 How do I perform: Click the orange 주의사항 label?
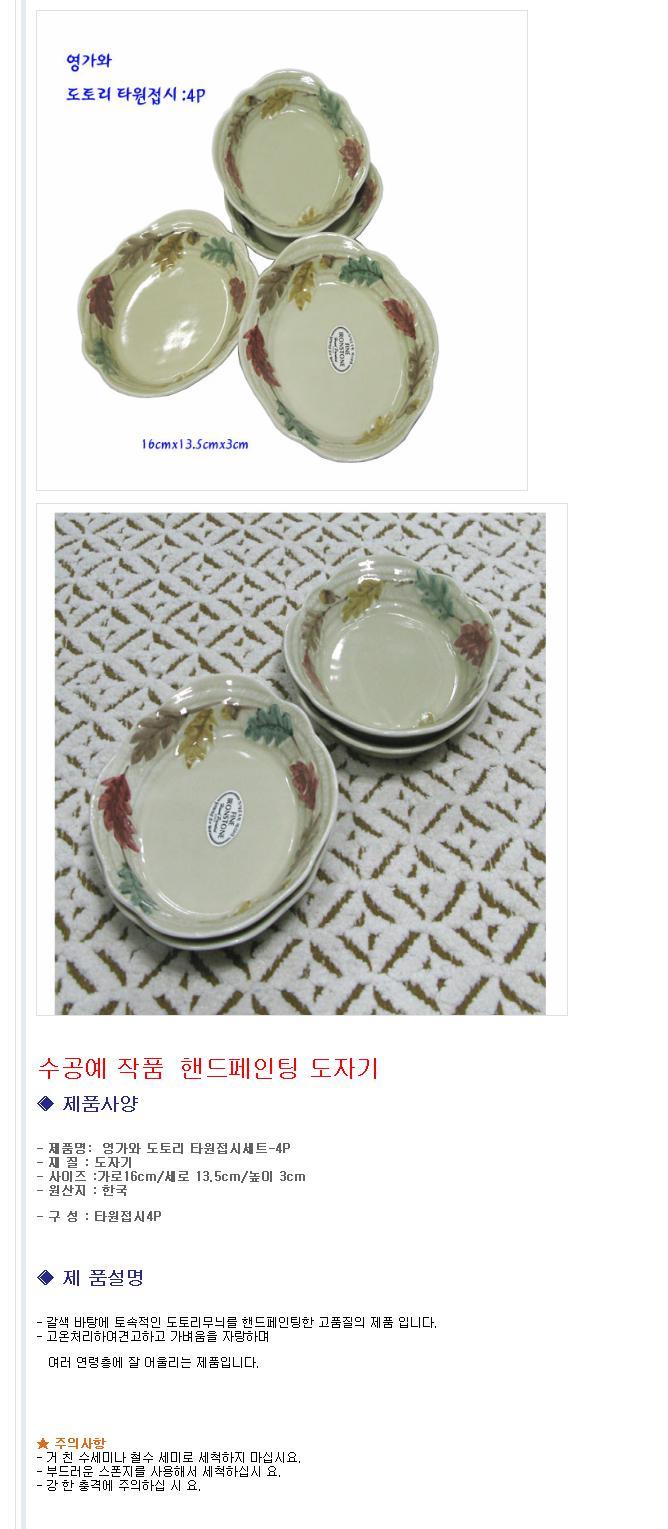pos(80,1444)
